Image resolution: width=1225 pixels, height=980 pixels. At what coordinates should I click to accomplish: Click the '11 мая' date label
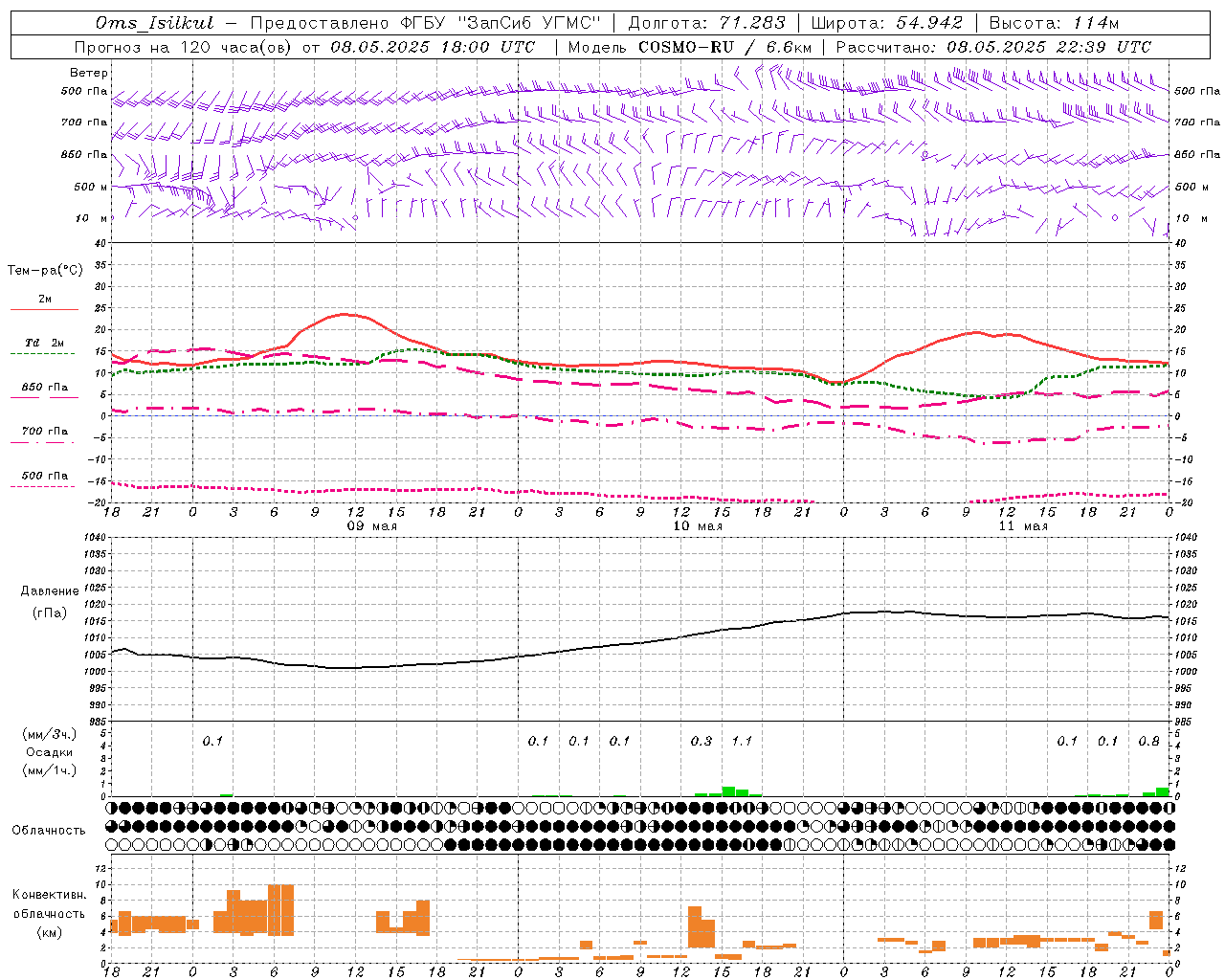[1023, 526]
